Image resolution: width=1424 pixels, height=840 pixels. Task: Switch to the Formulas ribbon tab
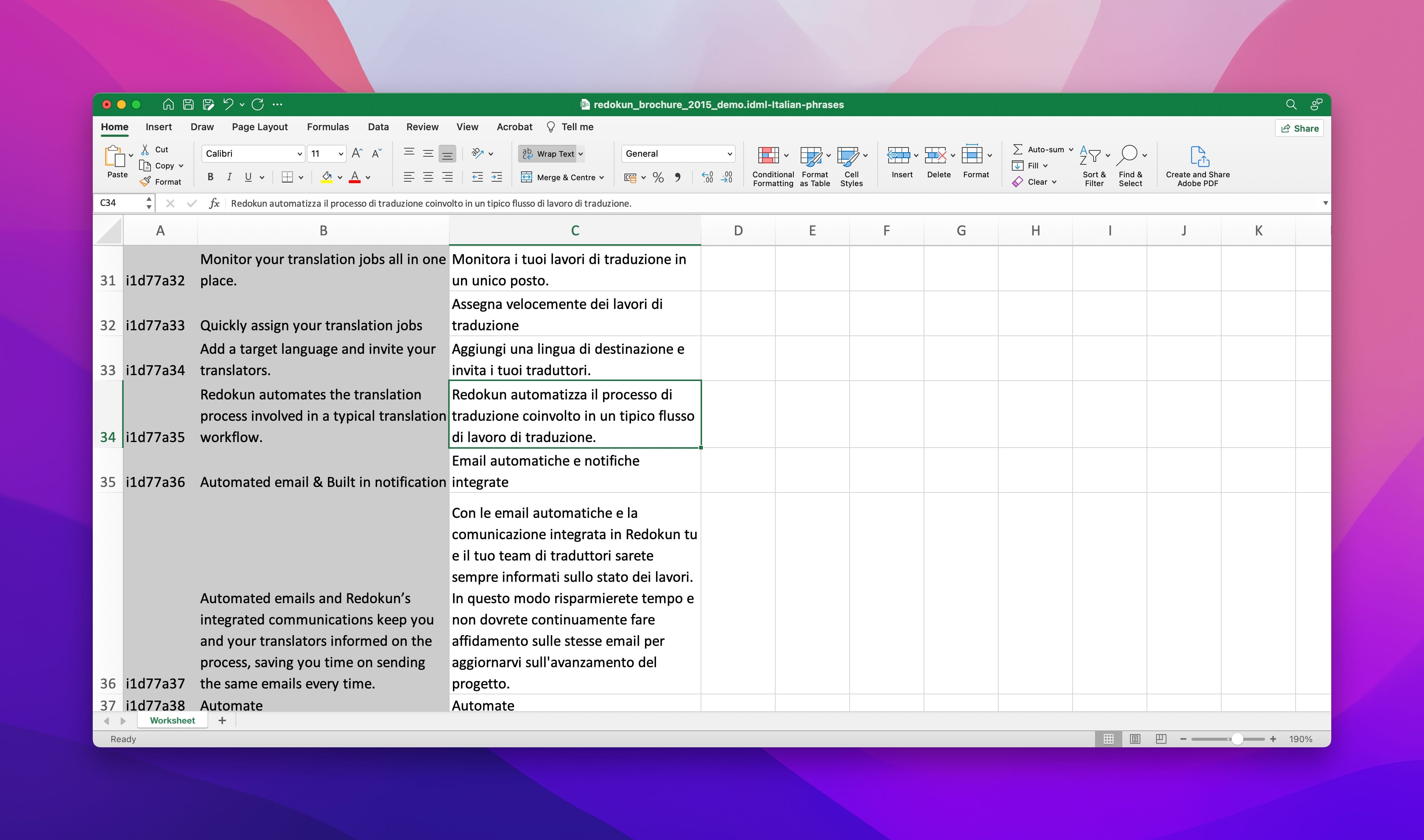tap(328, 127)
